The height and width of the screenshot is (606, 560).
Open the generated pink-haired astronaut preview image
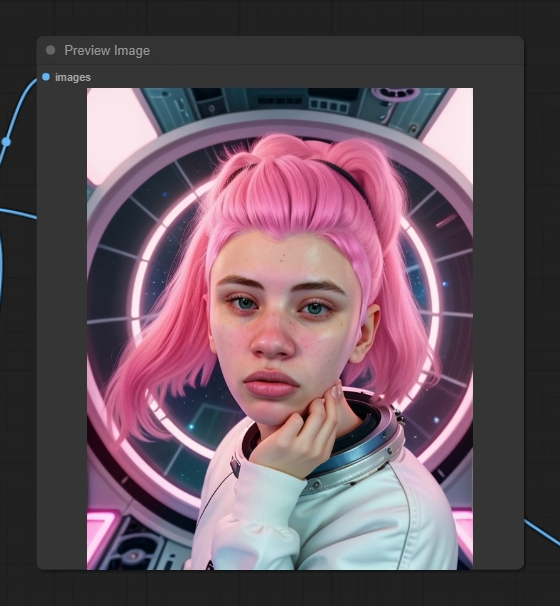[280, 329]
